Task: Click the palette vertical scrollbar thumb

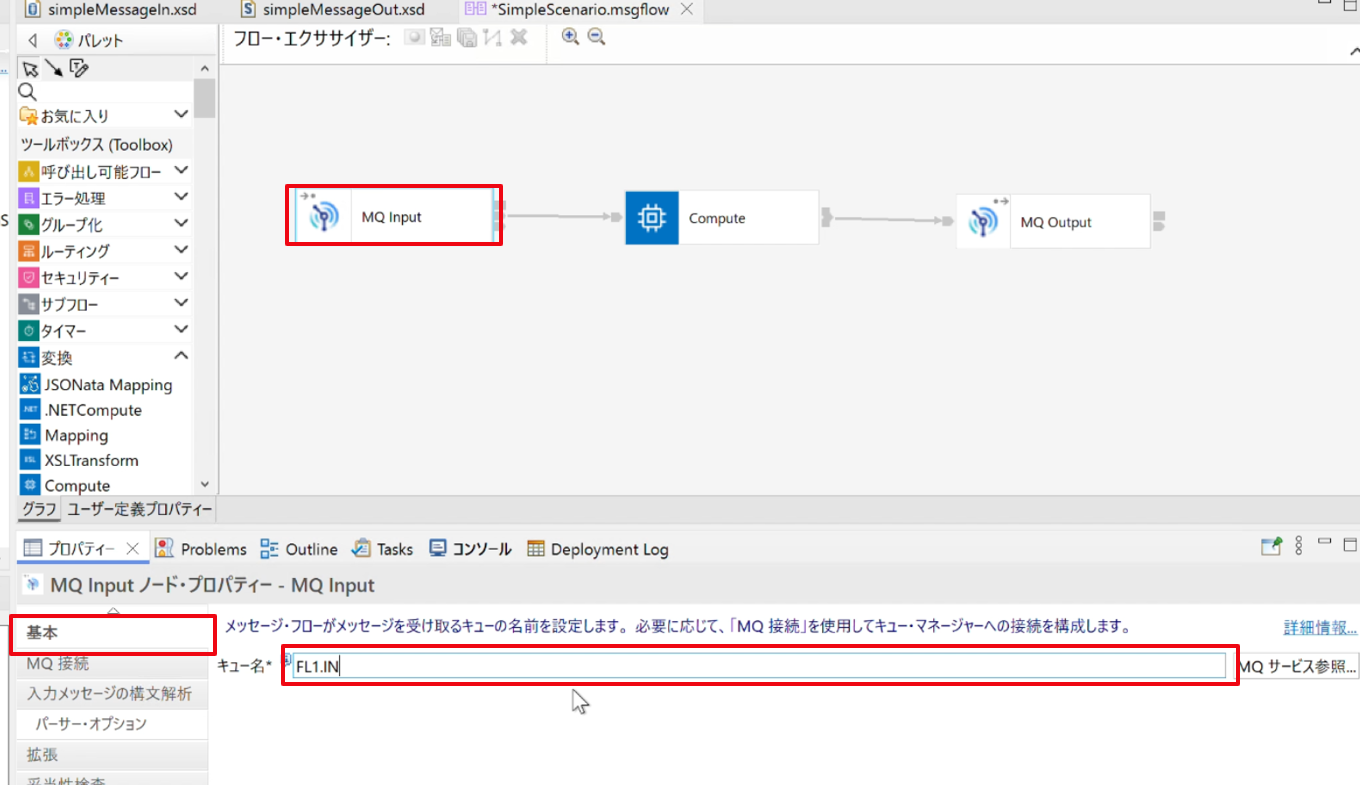Action: pyautogui.click(x=205, y=98)
